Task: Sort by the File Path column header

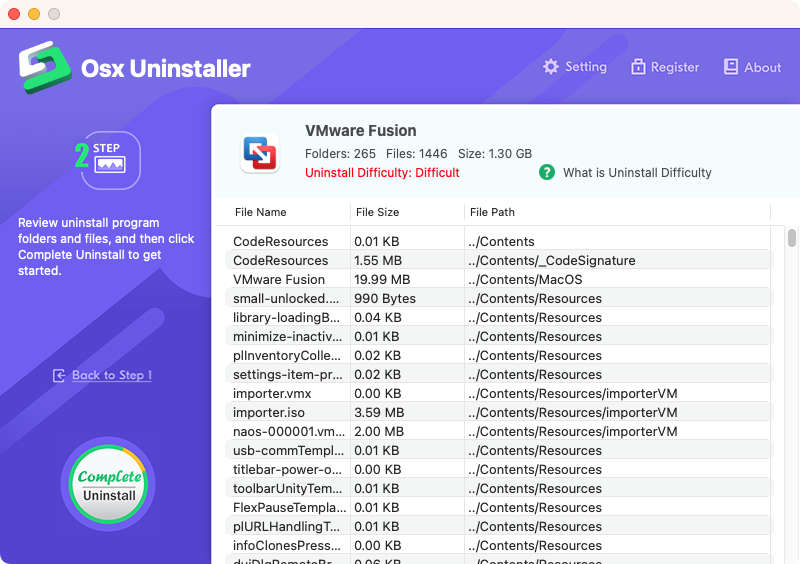Action: 492,212
